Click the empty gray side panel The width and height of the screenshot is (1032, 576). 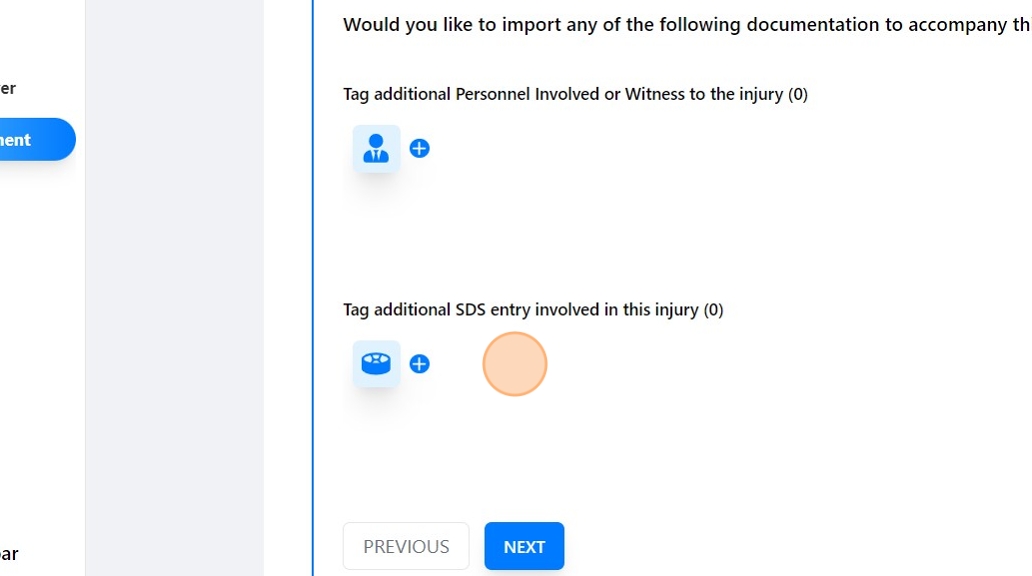175,300
